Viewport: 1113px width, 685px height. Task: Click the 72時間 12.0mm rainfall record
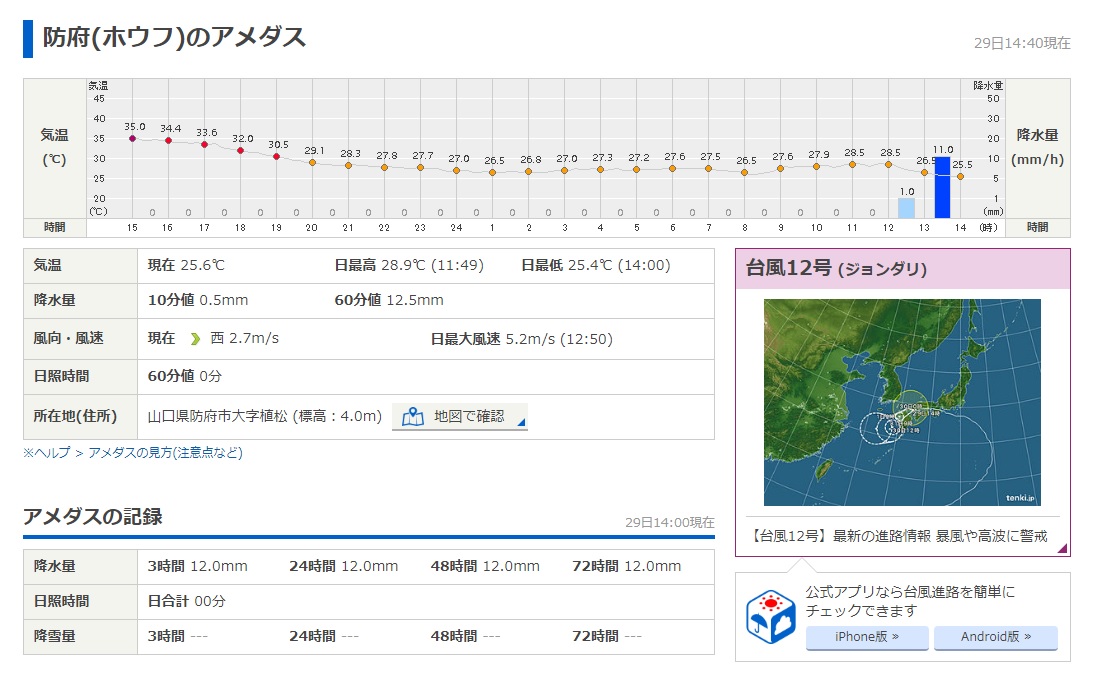click(627, 566)
